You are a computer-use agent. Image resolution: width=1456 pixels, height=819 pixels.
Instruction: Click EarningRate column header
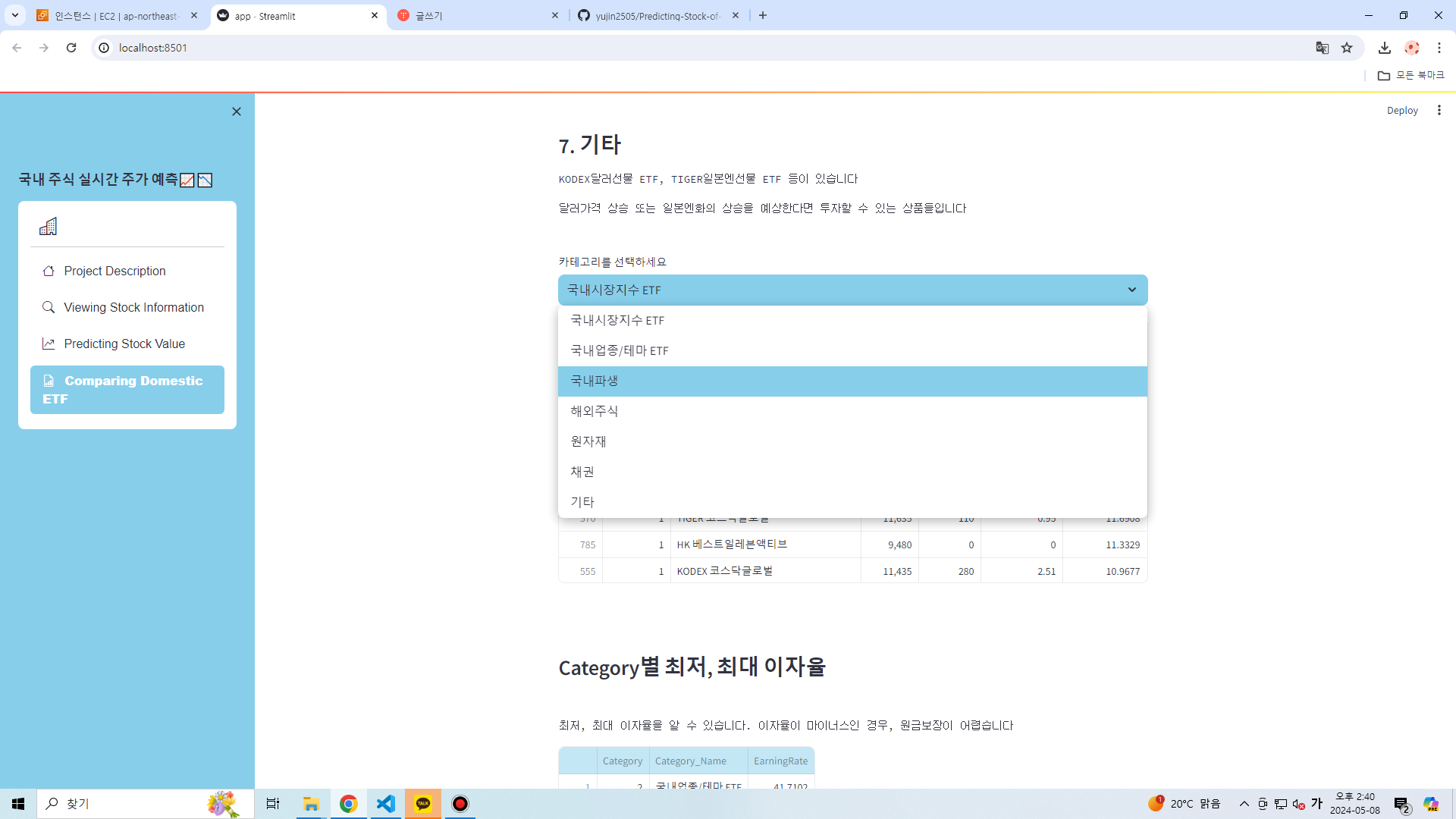coord(780,761)
